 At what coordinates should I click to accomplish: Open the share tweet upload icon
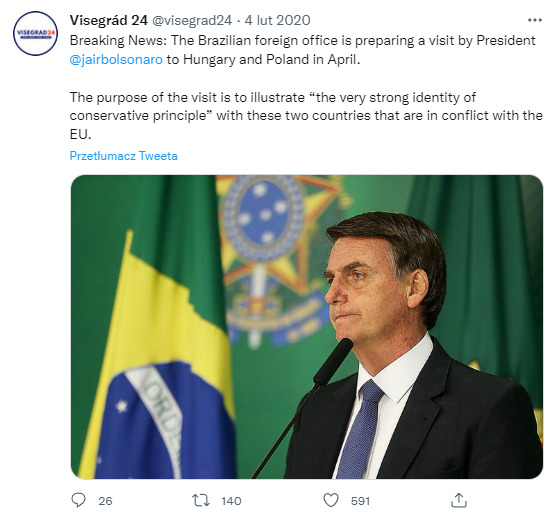[x=459, y=500]
